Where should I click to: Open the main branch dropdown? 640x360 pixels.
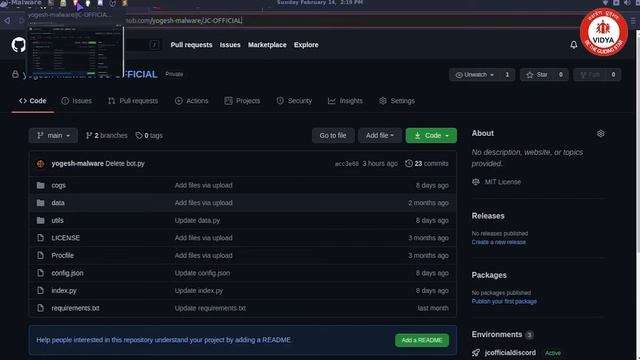(x=53, y=136)
